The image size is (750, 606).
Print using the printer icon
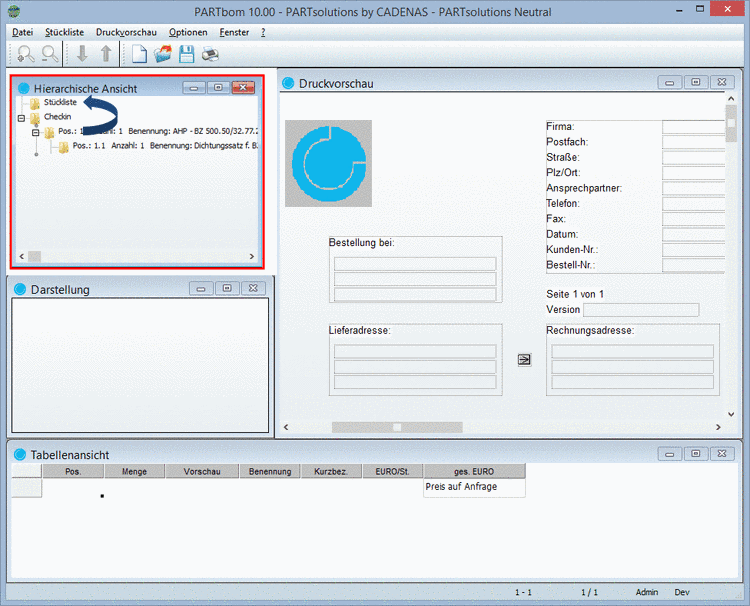coord(210,54)
